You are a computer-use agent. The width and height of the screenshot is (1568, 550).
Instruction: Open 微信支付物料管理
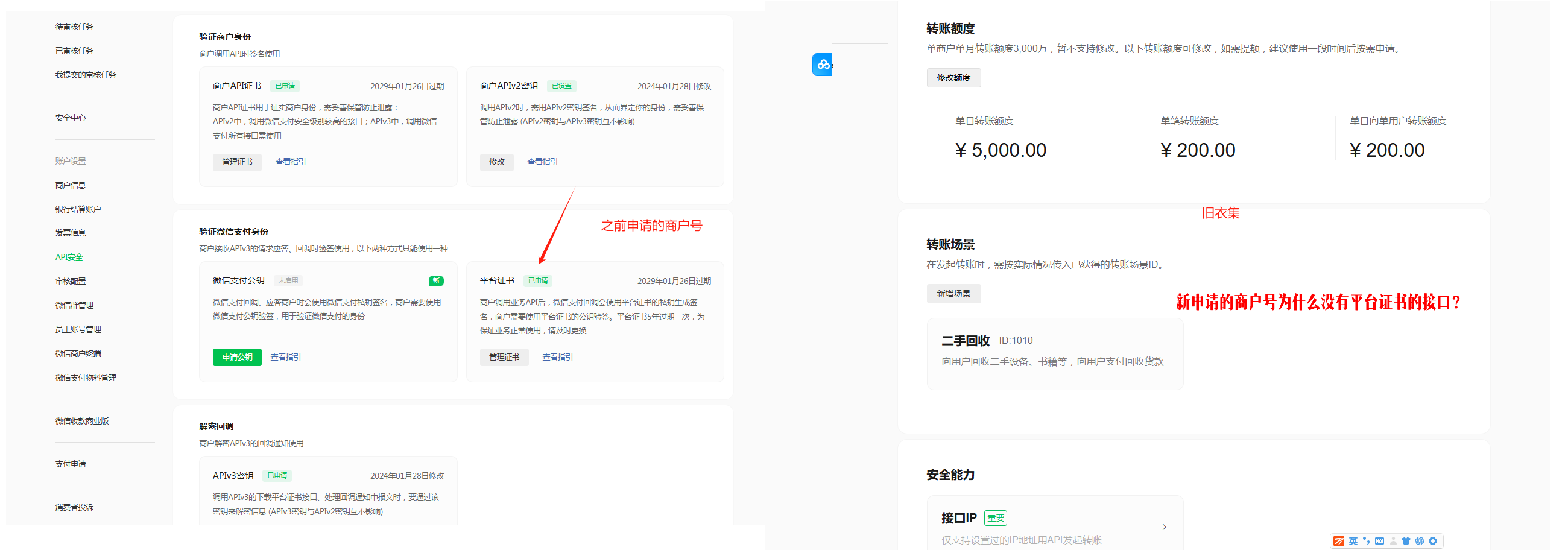pyautogui.click(x=86, y=378)
